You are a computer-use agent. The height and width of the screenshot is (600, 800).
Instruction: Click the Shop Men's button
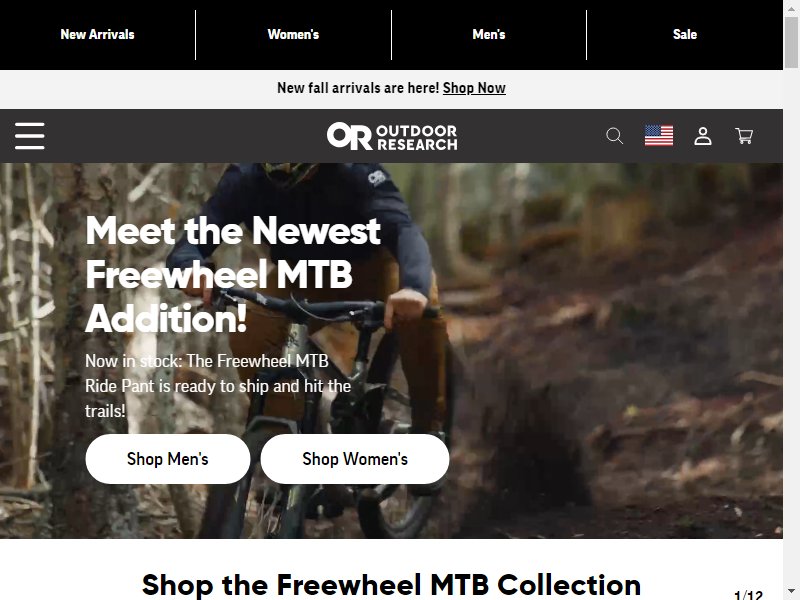168,459
